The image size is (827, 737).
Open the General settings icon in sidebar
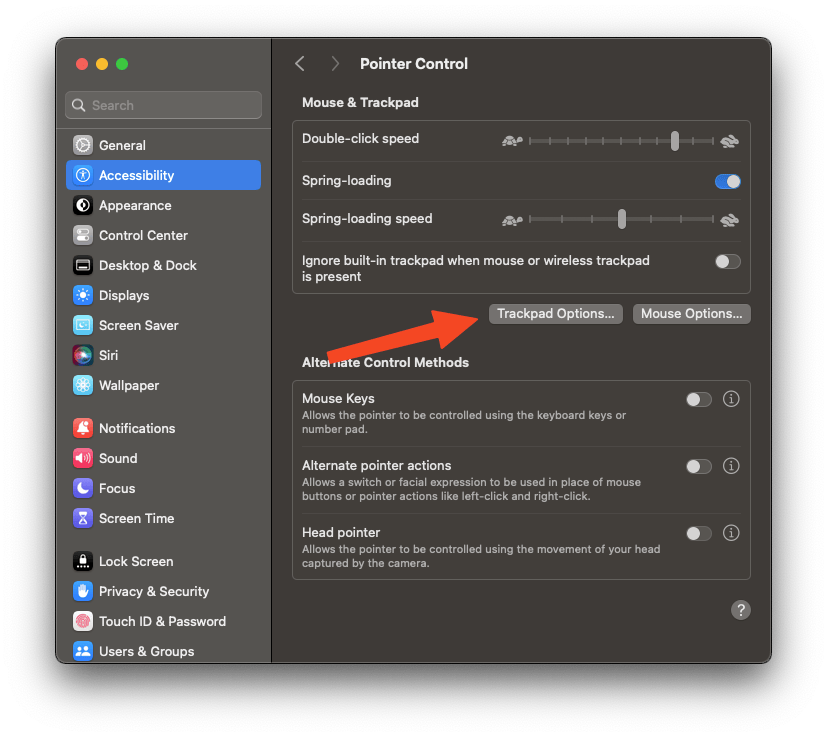click(x=83, y=145)
